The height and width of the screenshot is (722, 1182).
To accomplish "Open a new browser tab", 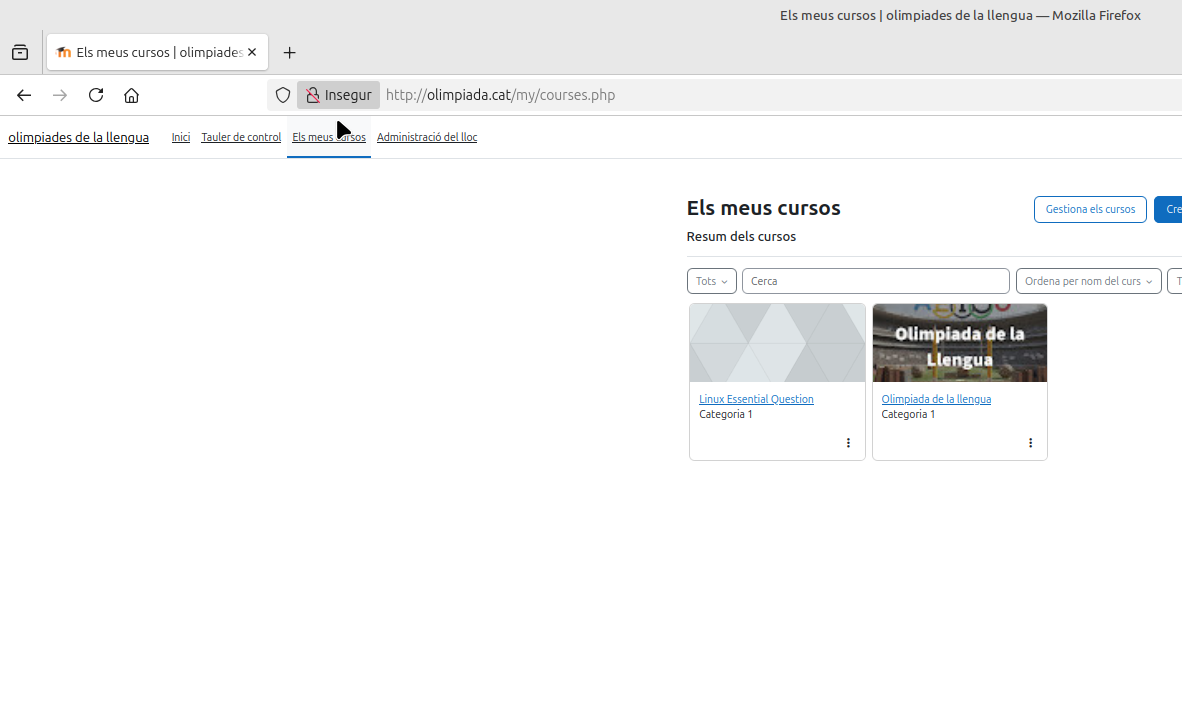I will [290, 53].
